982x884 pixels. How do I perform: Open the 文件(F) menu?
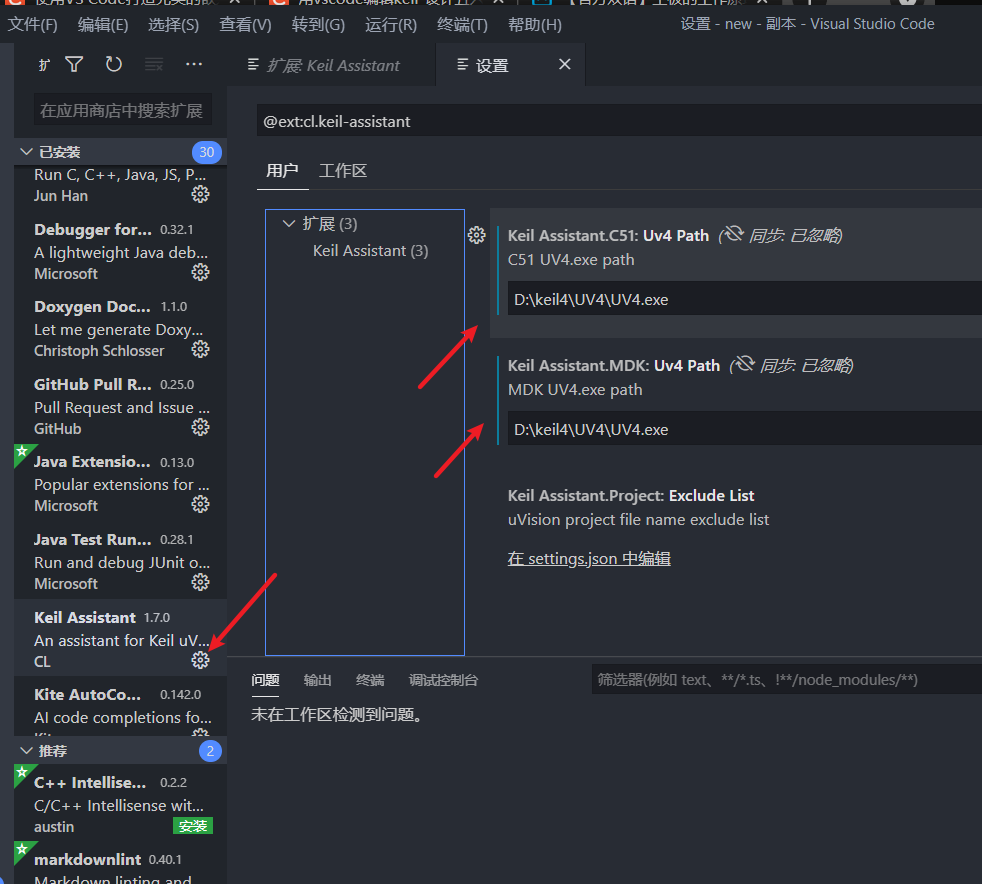click(33, 25)
